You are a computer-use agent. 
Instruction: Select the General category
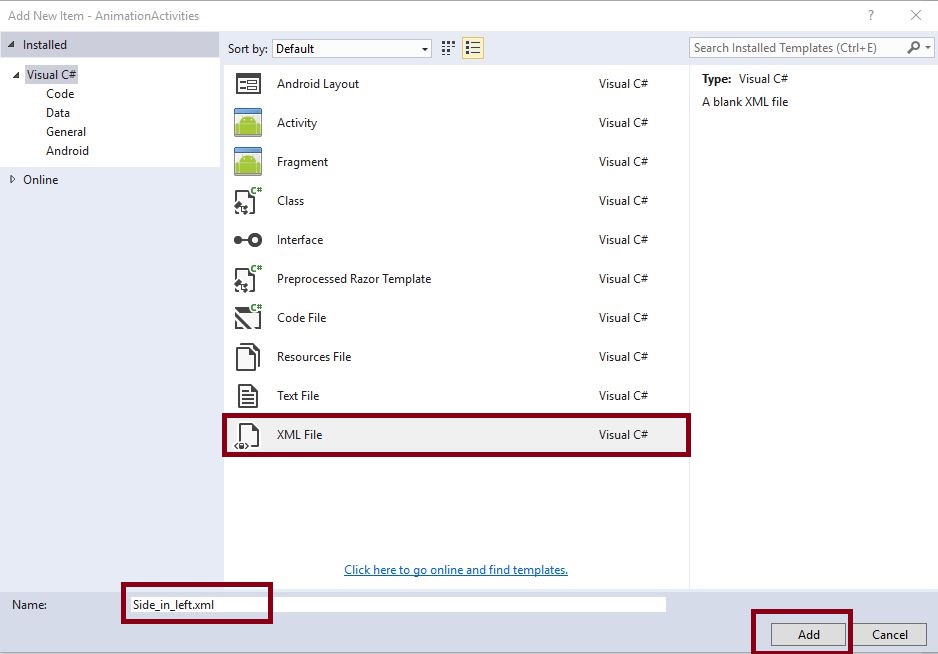(66, 132)
